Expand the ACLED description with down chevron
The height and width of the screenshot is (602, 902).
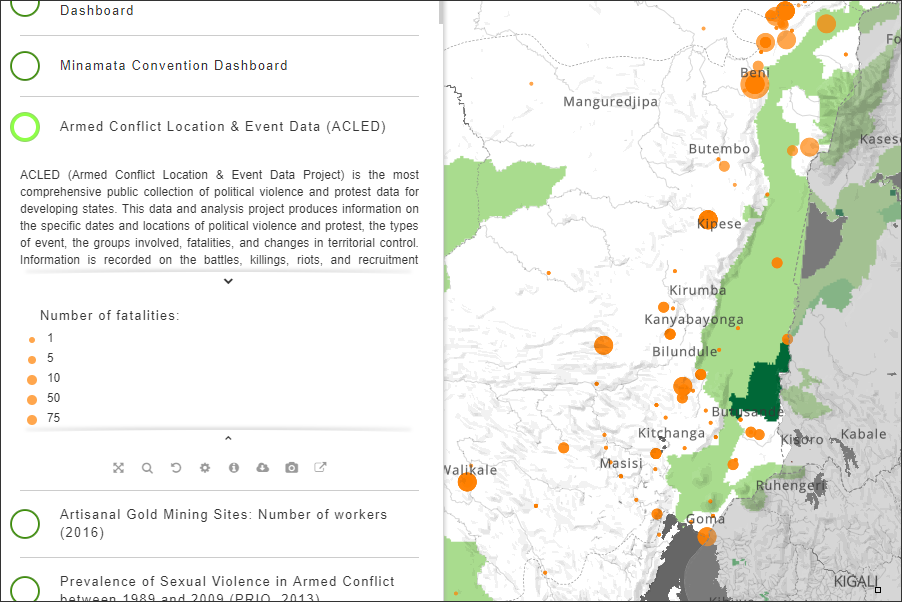(228, 281)
